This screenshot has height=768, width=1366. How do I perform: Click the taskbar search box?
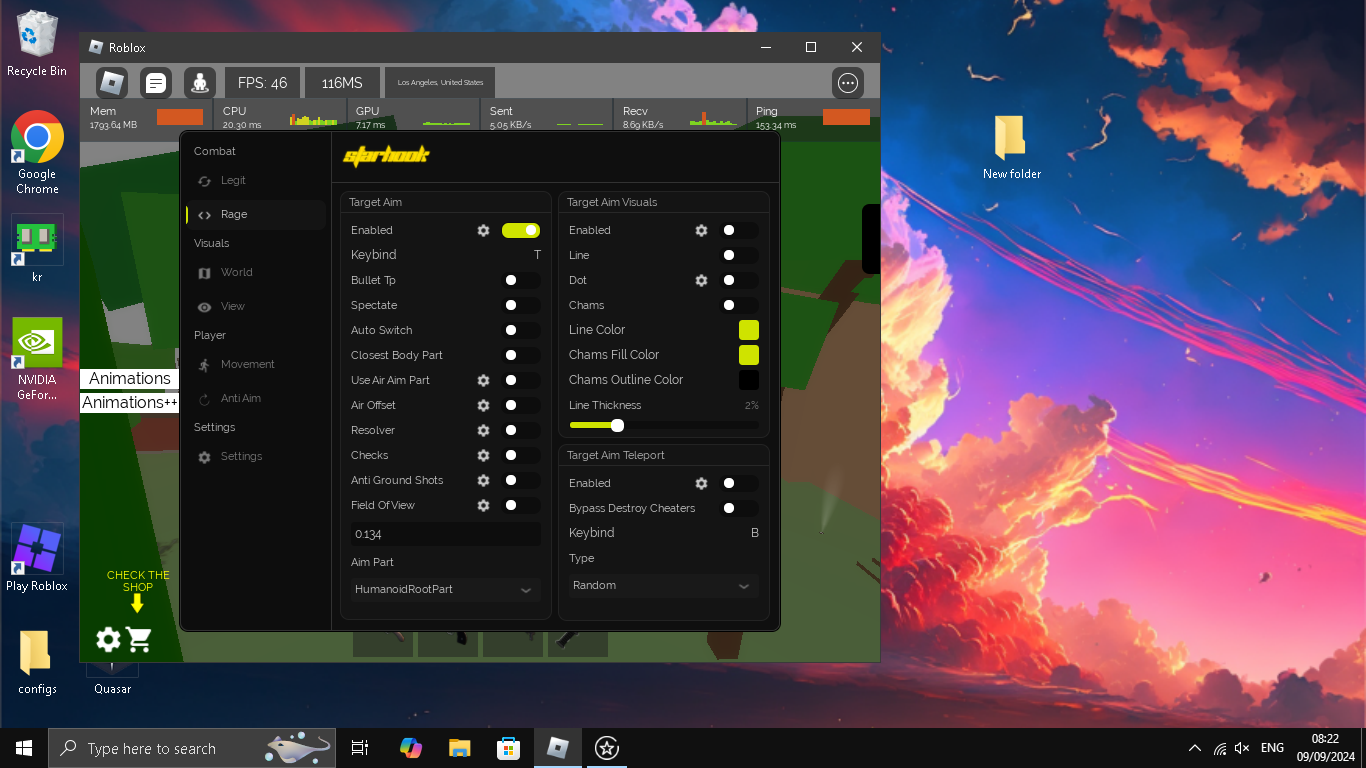point(192,748)
